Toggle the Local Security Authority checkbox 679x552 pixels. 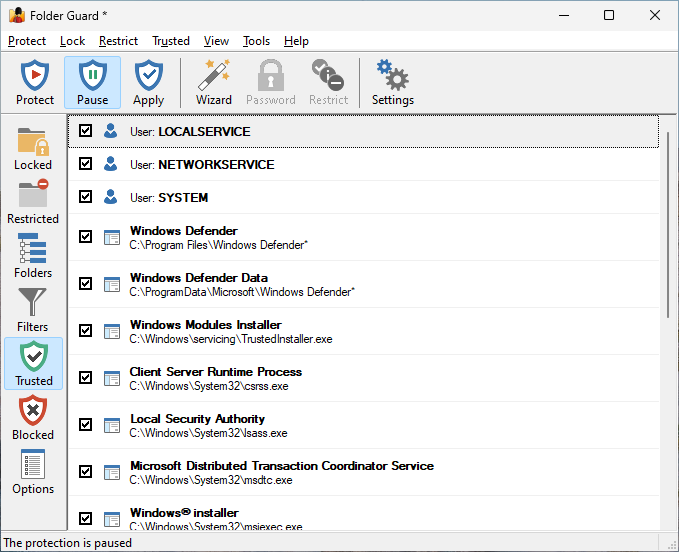85,424
